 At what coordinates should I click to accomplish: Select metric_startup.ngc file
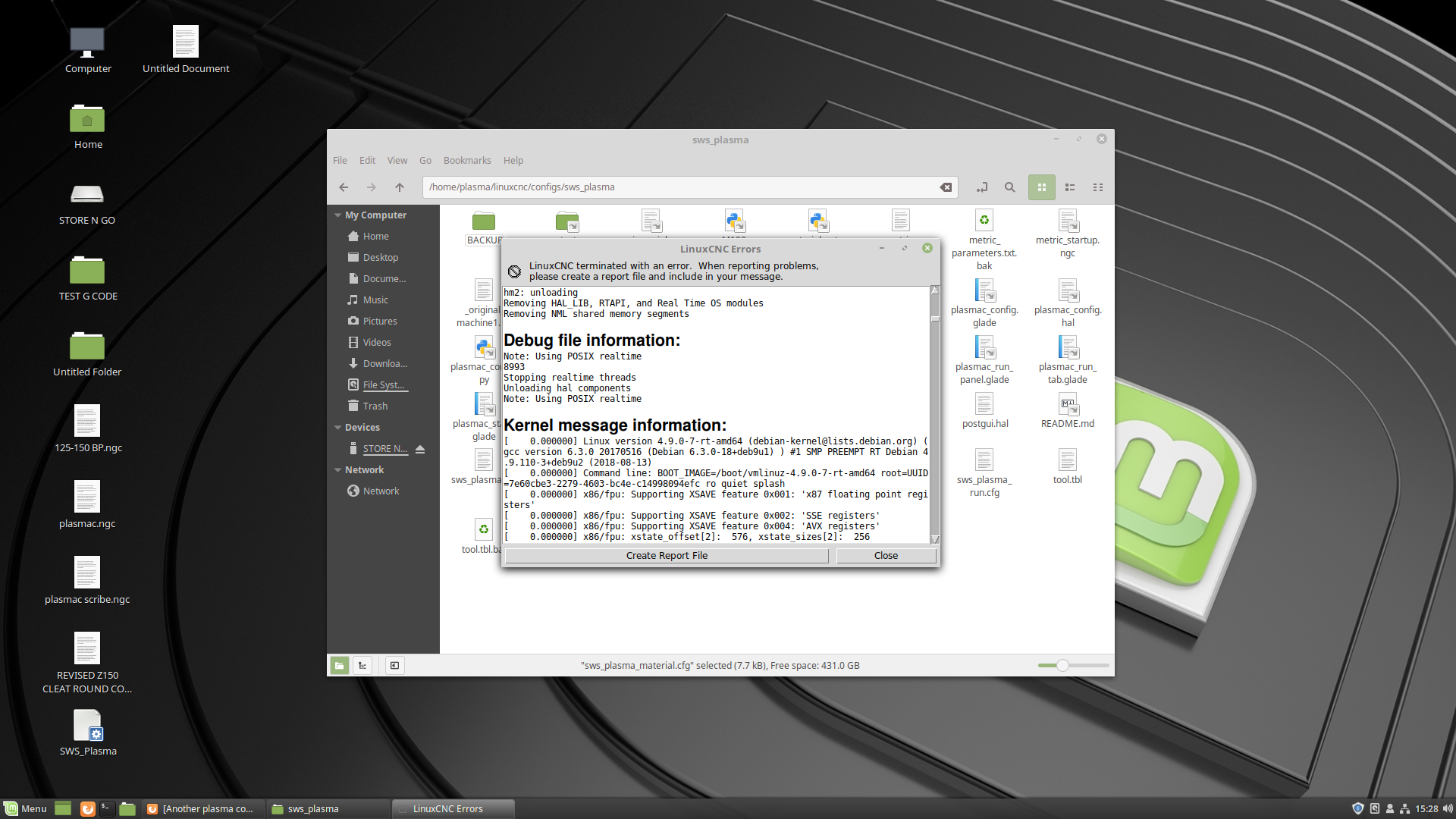(1068, 234)
